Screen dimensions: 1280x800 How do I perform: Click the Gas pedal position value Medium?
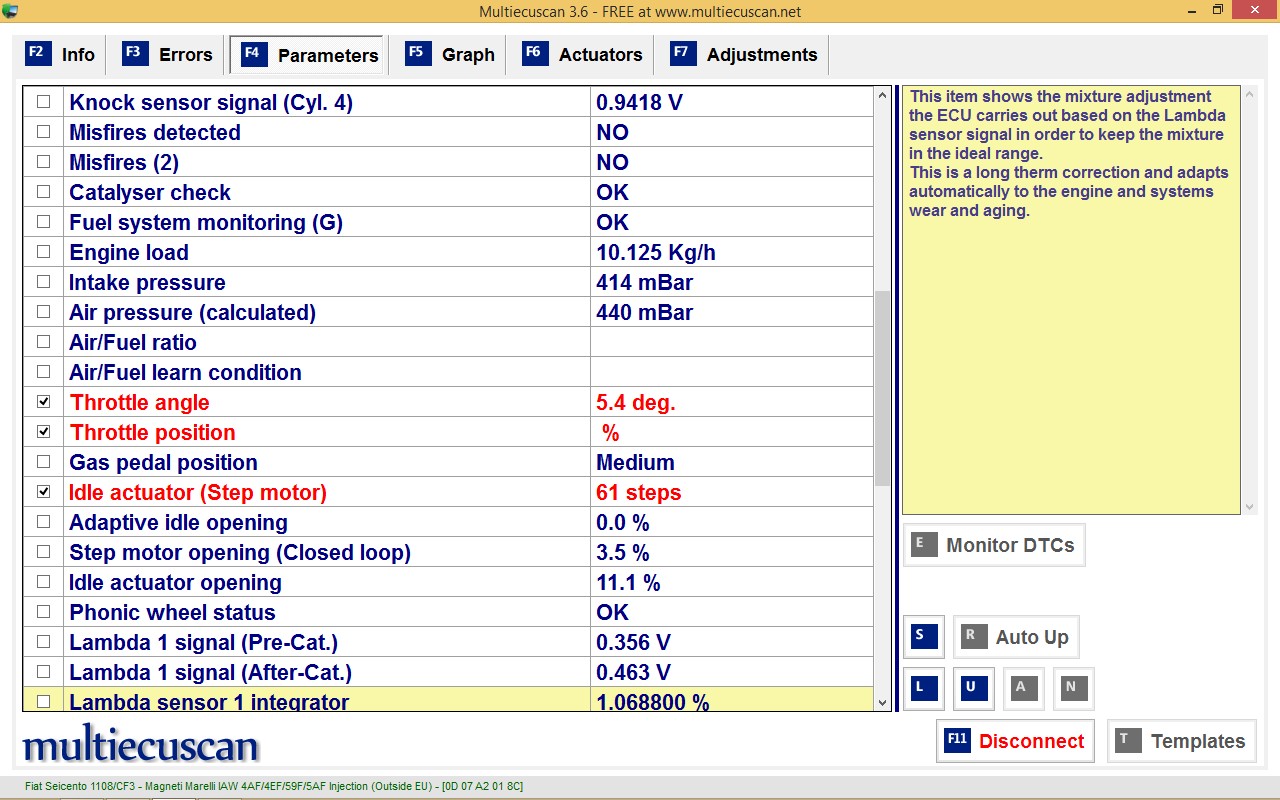[x=635, y=462]
